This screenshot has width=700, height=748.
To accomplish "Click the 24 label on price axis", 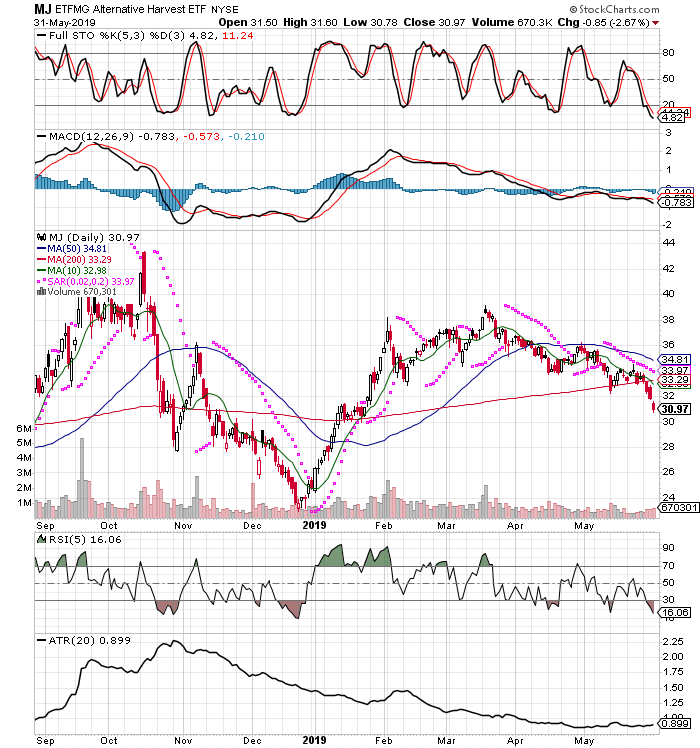I will pyautogui.click(x=669, y=498).
